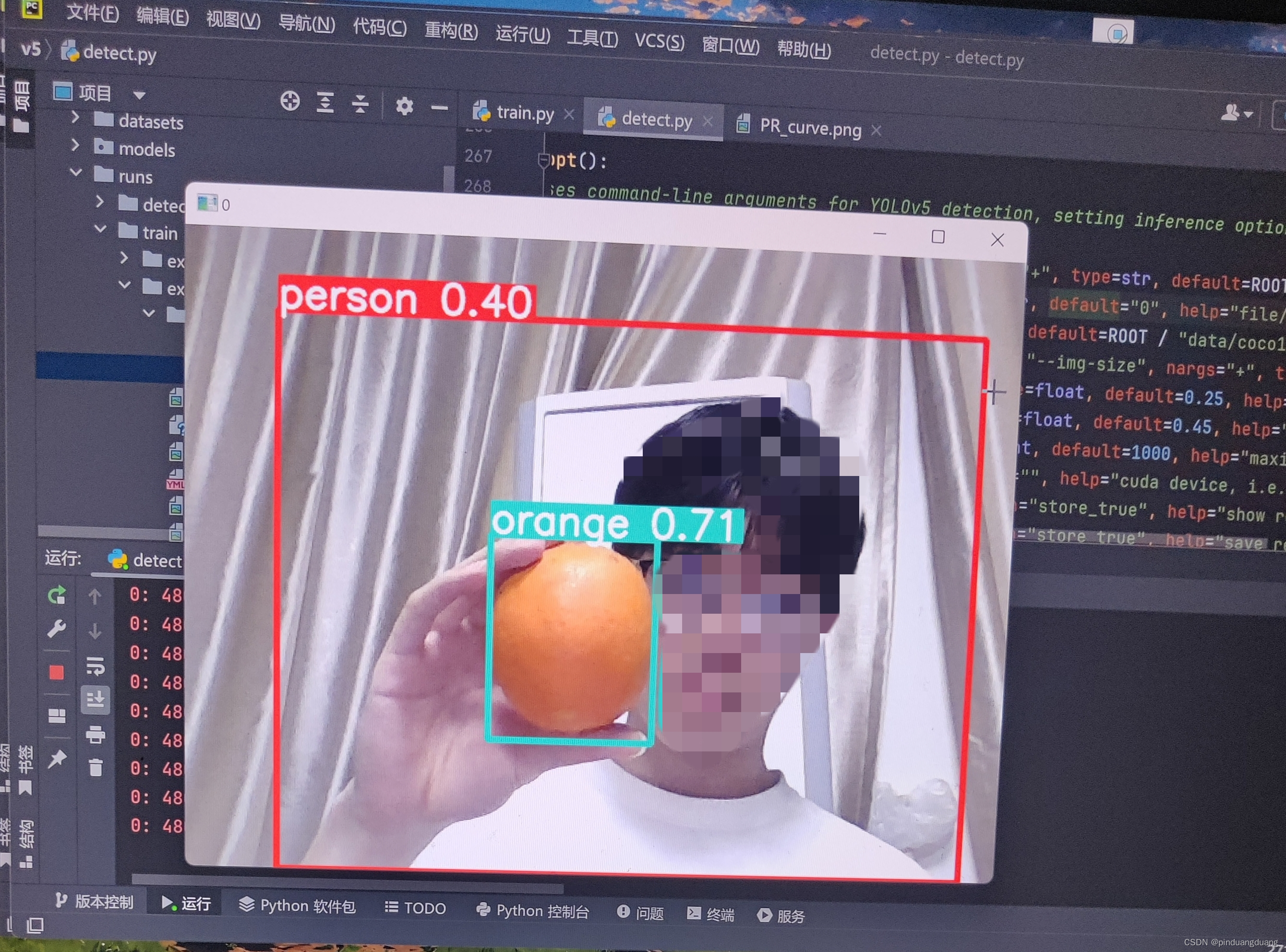Click the Collapse All icon in project panel
The image size is (1286, 952).
[361, 104]
